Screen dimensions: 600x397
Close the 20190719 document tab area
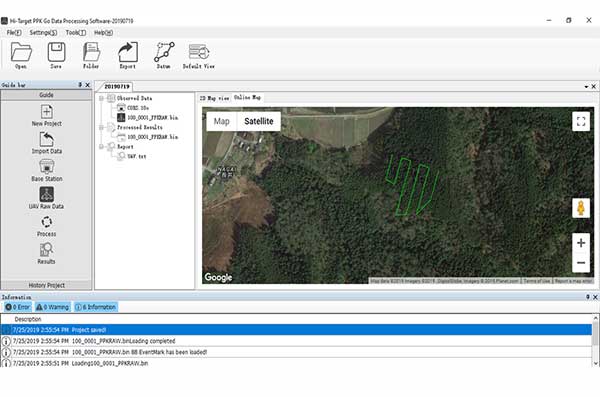tap(593, 87)
